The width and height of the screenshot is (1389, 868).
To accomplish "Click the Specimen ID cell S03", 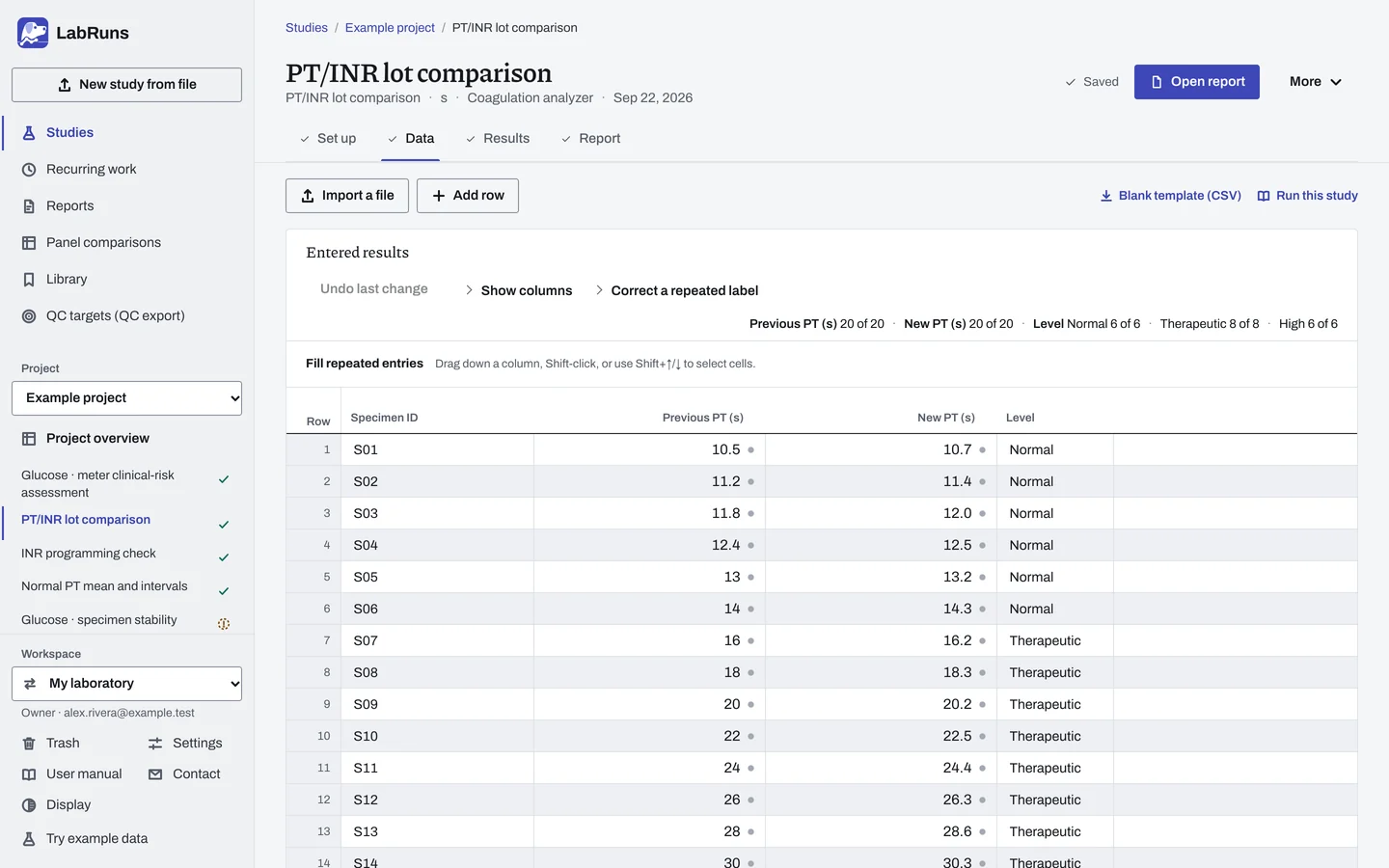I will [x=439, y=514].
